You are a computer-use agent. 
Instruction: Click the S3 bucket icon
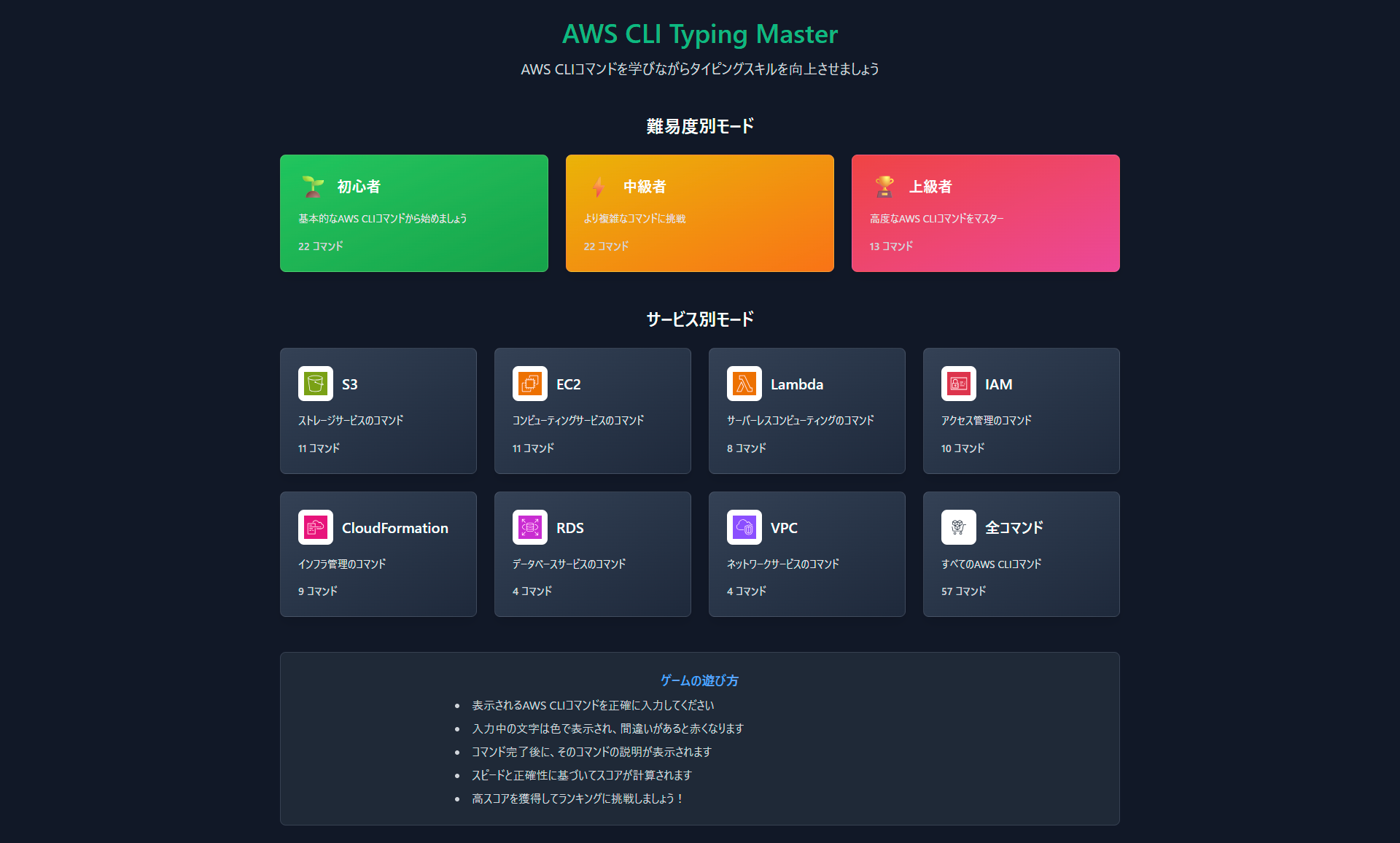coord(315,384)
